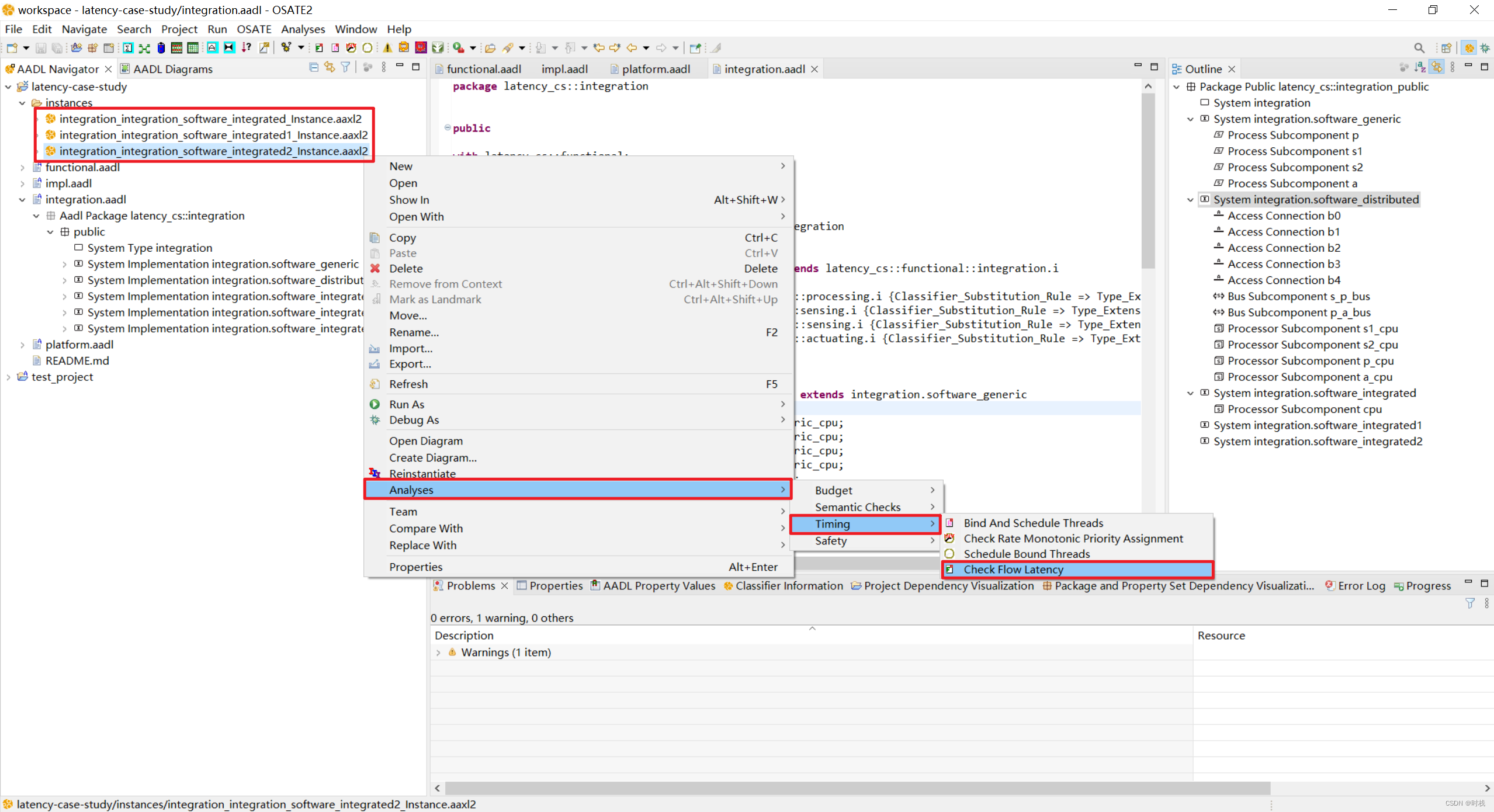Toggle Outline sort alphabetically button
Image resolution: width=1494 pixels, height=812 pixels.
(1420, 68)
